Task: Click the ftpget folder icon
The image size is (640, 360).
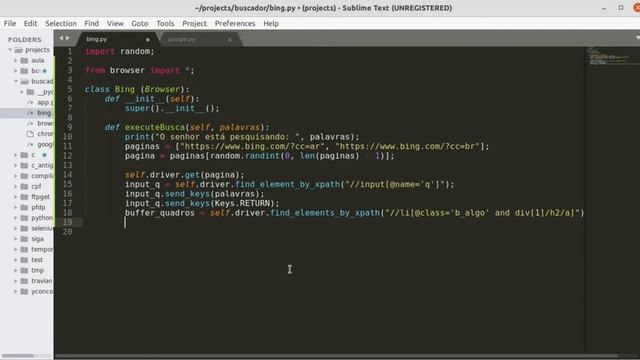Action: pos(24,197)
